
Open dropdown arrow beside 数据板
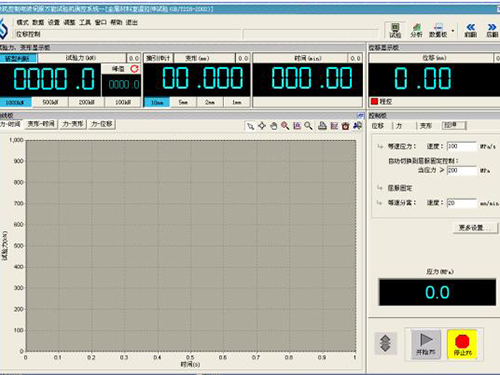click(x=453, y=31)
